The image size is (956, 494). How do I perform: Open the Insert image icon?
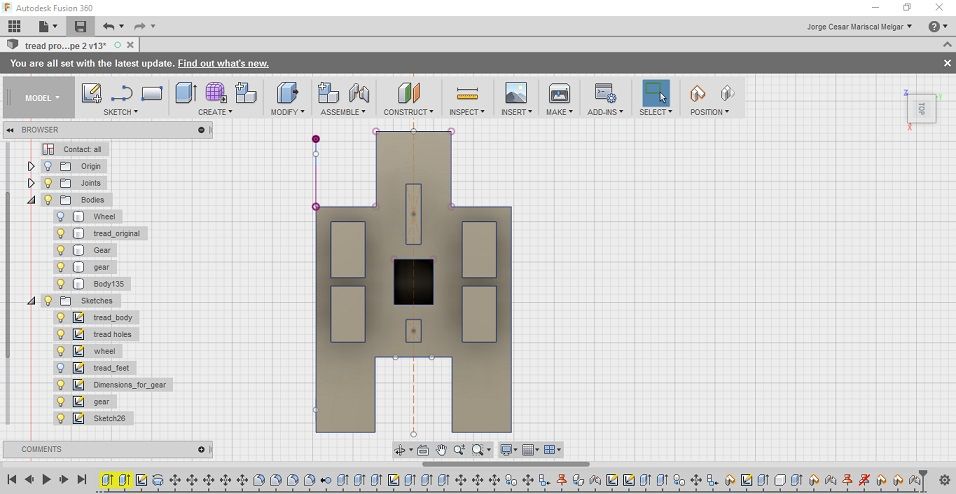pyautogui.click(x=516, y=93)
